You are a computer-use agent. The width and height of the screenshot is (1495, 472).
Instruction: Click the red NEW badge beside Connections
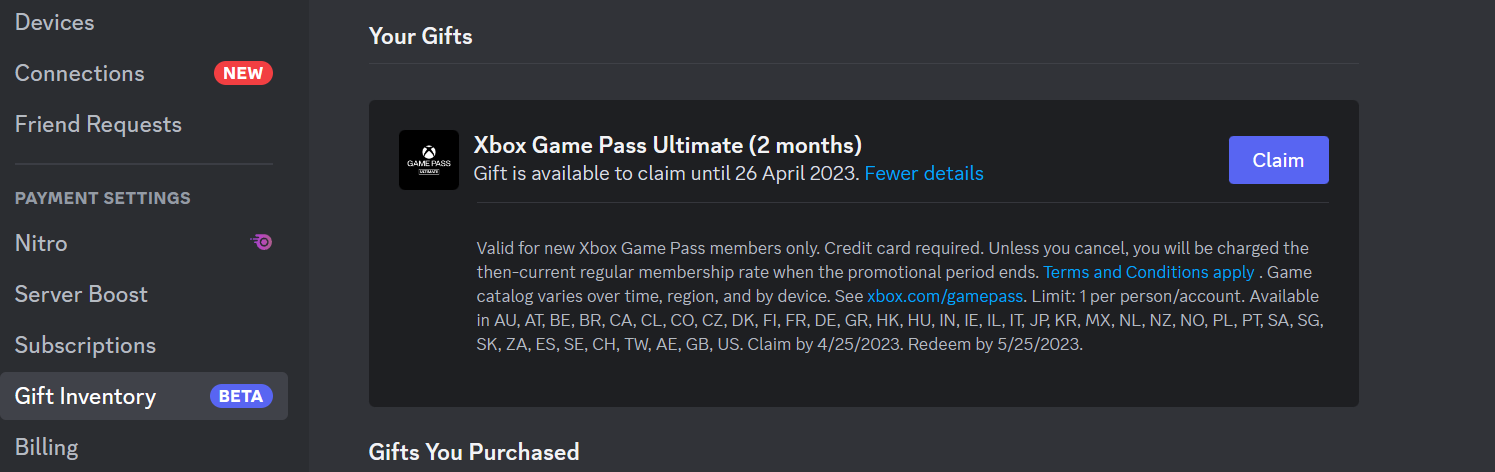(x=243, y=73)
